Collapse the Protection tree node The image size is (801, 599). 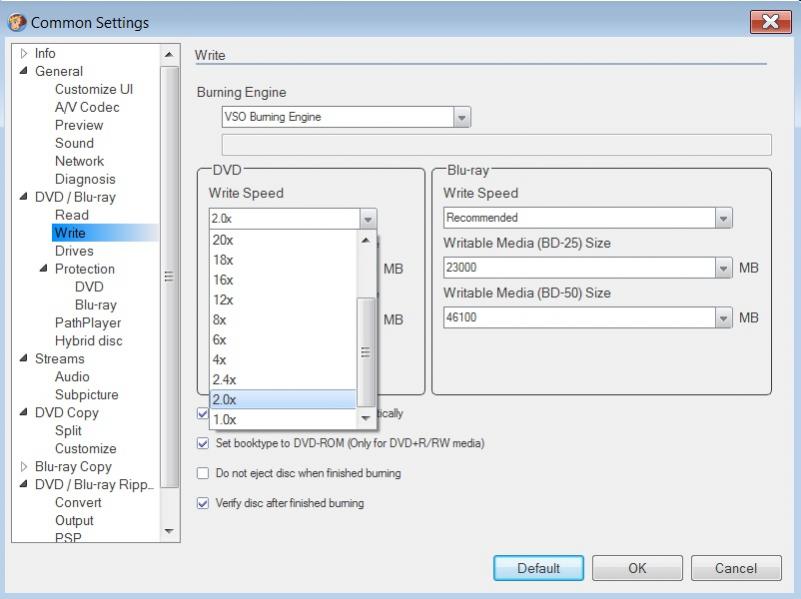(x=44, y=269)
